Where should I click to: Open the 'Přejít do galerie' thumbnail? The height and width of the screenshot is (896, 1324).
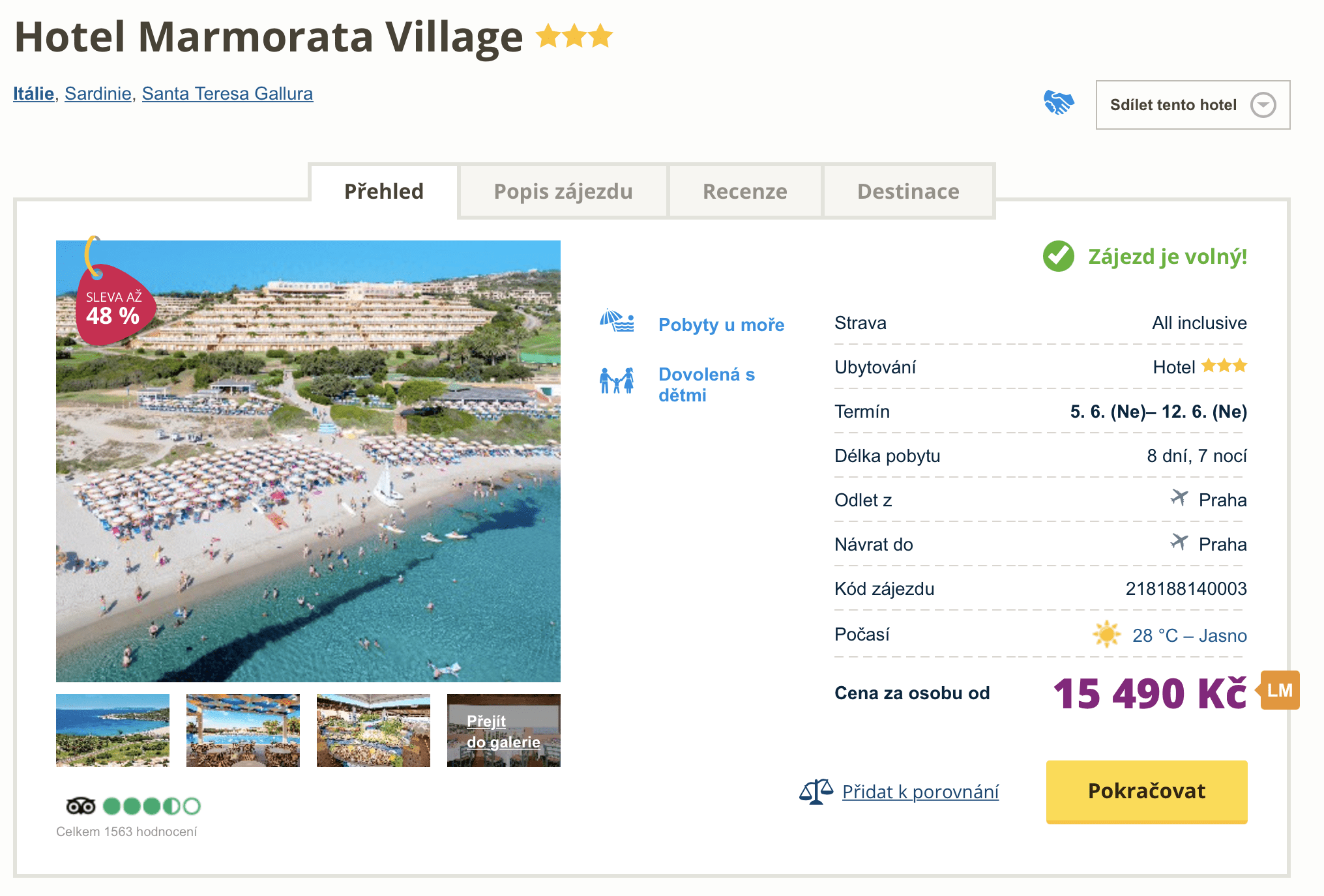pyautogui.click(x=503, y=730)
